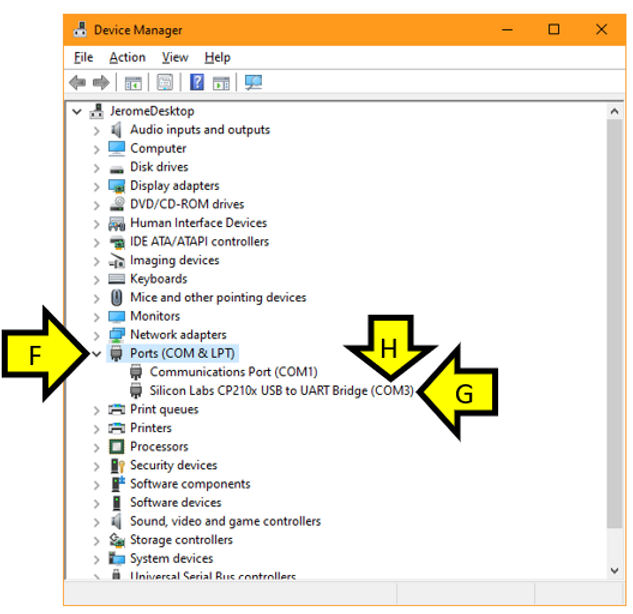Open the Help menu
Image resolution: width=633 pixels, height=614 pixels.
pyautogui.click(x=217, y=57)
